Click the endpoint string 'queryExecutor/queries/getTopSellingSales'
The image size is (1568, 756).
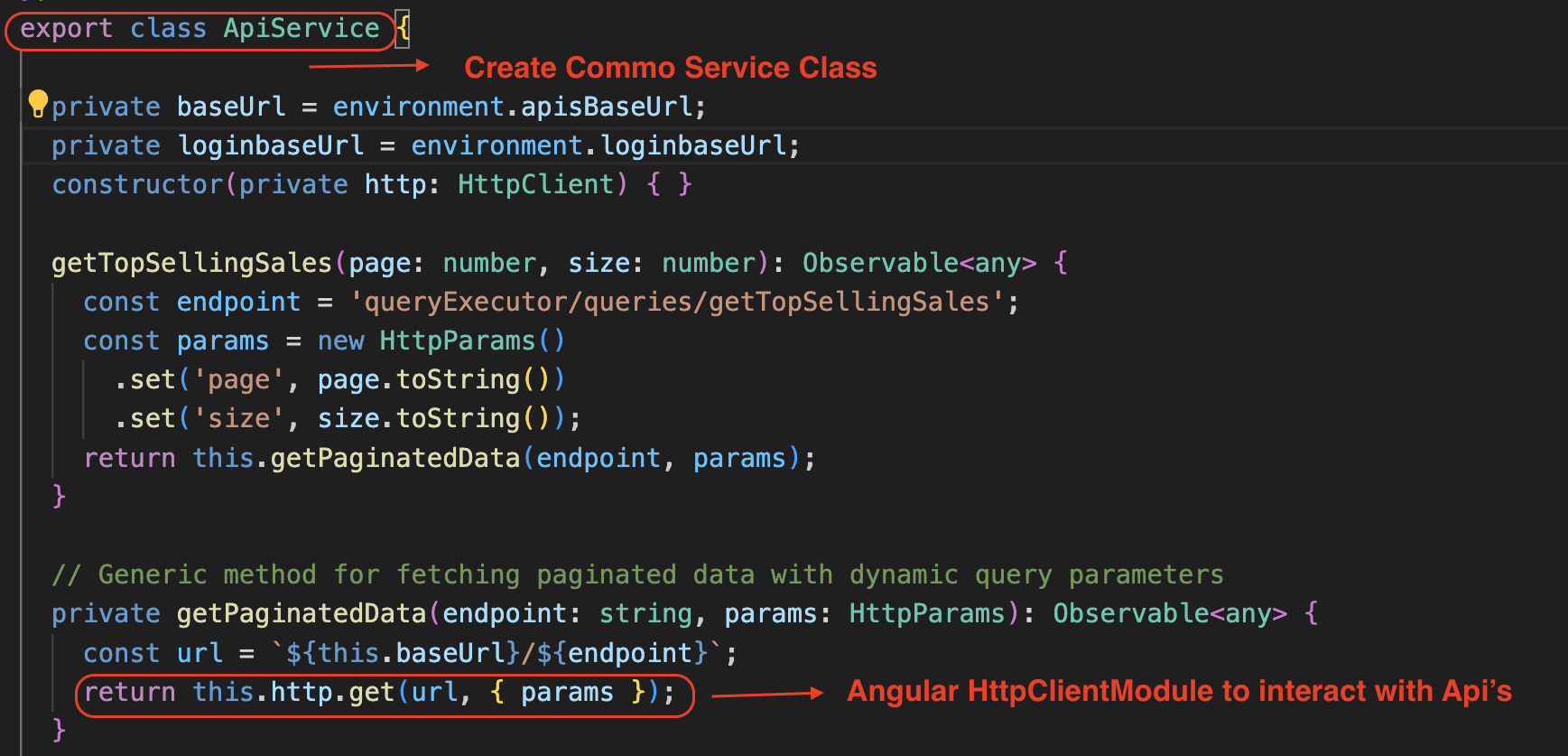[x=683, y=302]
